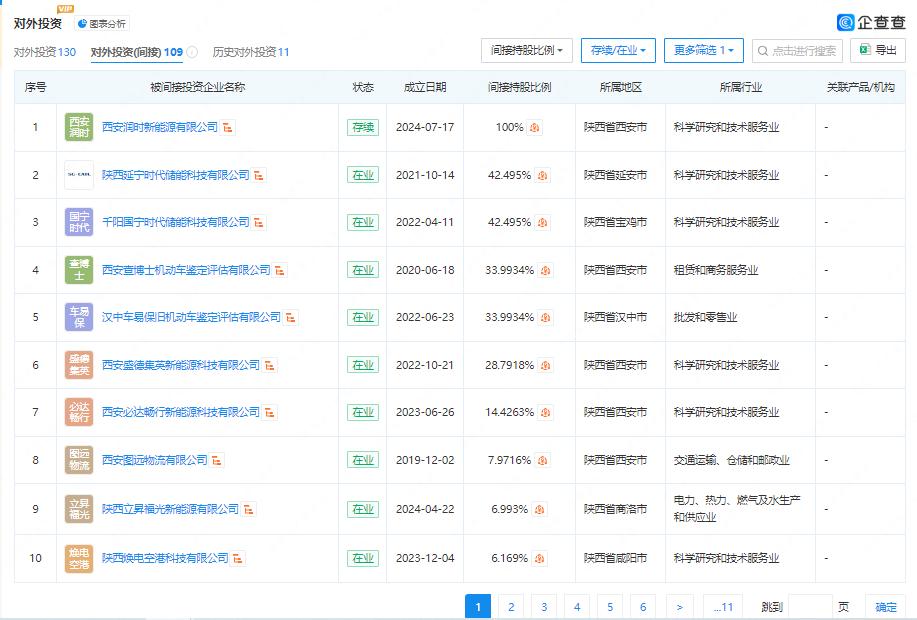Click the 国宁时代 company logo
Screen dimensions: 917x620
point(79,222)
